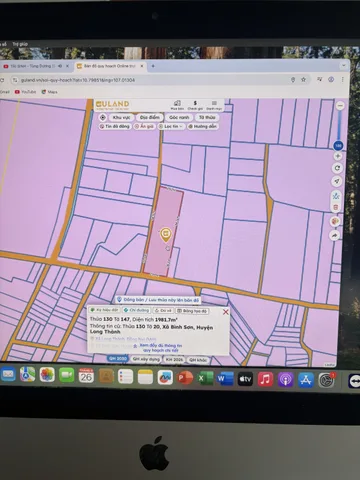Viewport: 360px width, 480px height.
Task: Open Excel from the dock
Action: 205,379
